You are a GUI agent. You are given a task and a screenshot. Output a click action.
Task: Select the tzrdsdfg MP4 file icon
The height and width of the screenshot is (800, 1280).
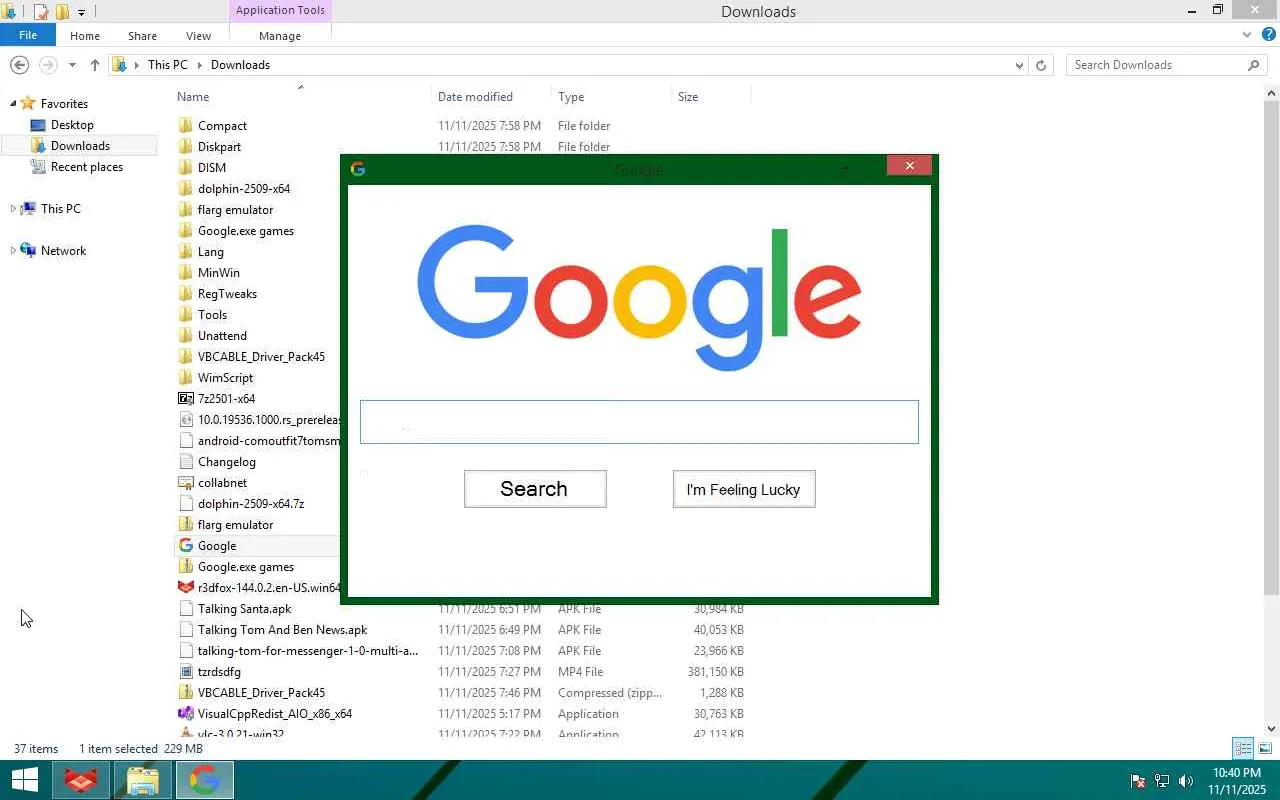coord(185,672)
